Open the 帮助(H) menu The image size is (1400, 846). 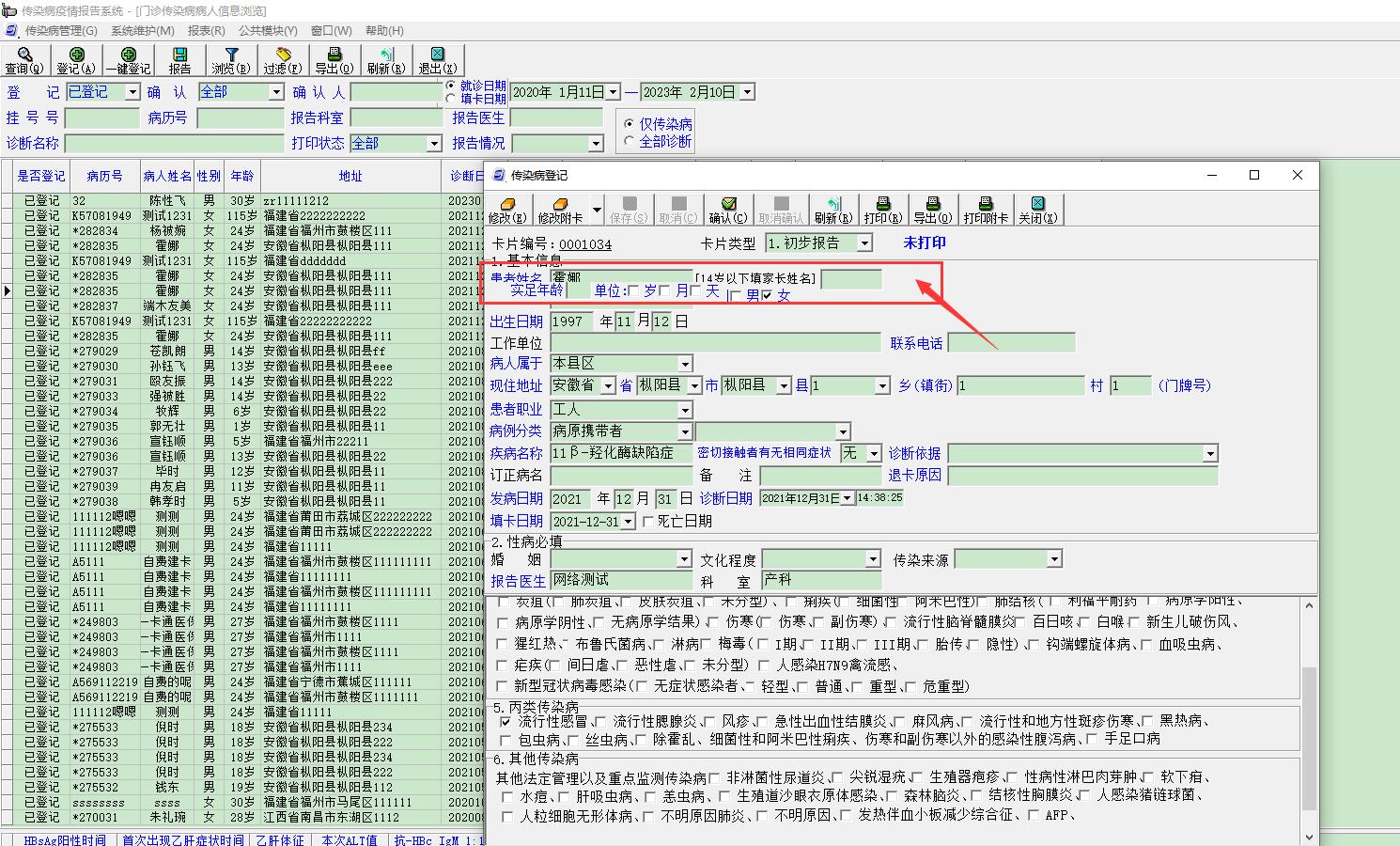coord(384,31)
